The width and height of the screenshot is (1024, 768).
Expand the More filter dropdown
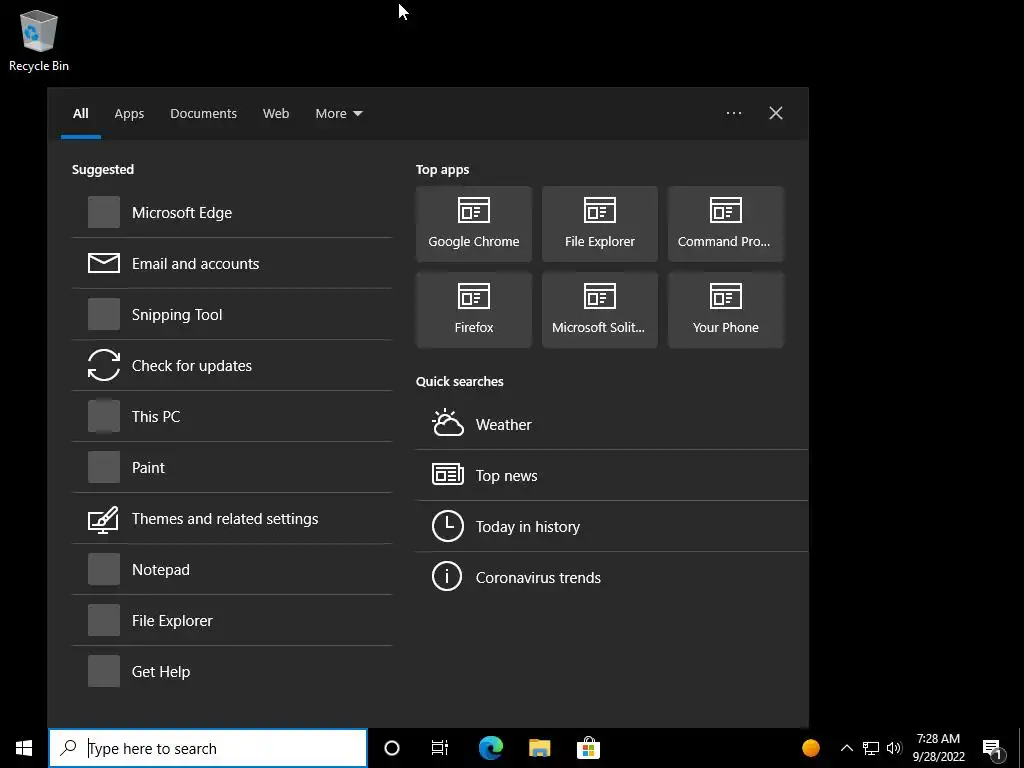338,114
